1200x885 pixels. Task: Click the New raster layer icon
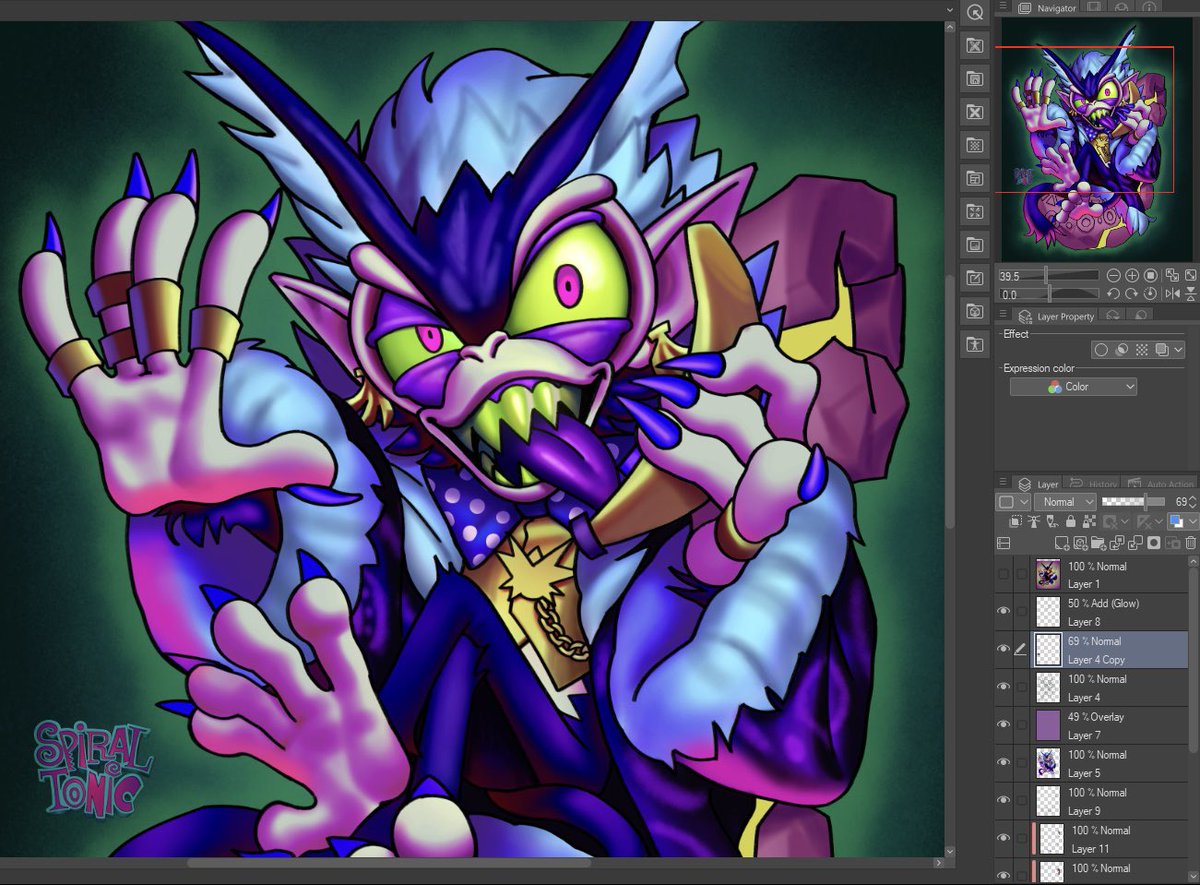click(x=1062, y=543)
